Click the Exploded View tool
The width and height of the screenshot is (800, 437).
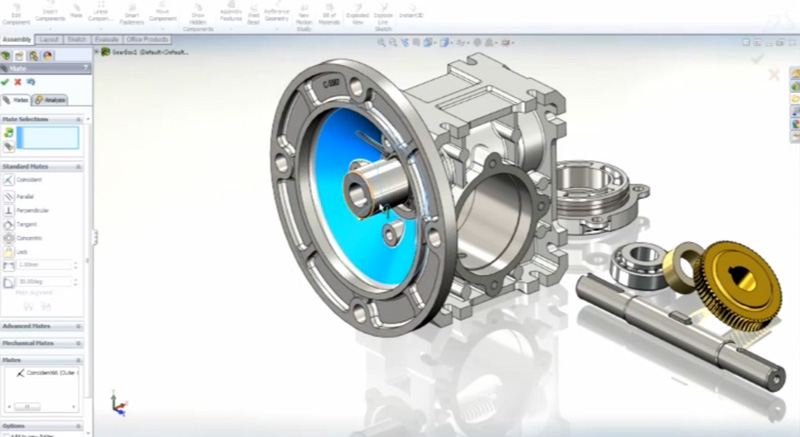(357, 14)
